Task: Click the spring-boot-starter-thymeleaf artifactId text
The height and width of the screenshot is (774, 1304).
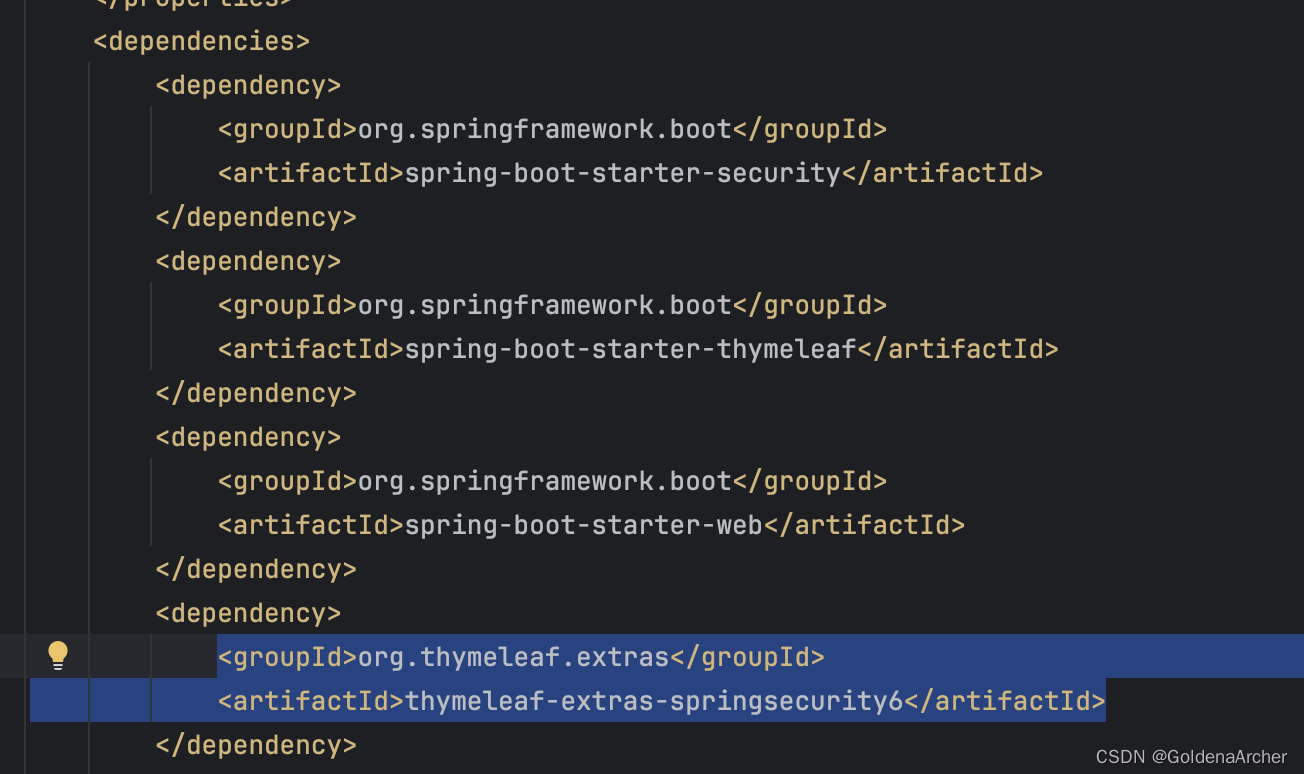Action: 630,350
